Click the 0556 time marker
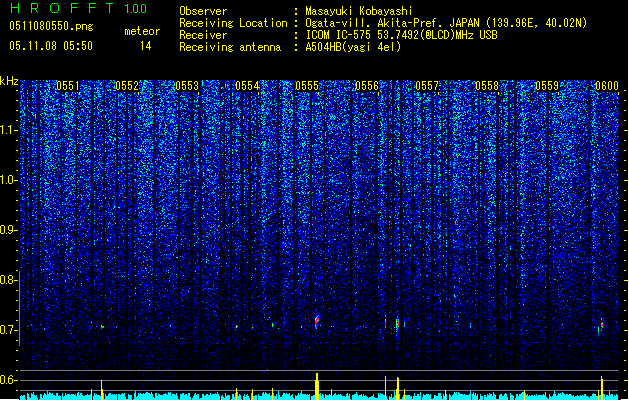Viewport: 629px width, 400px height. 367,86
